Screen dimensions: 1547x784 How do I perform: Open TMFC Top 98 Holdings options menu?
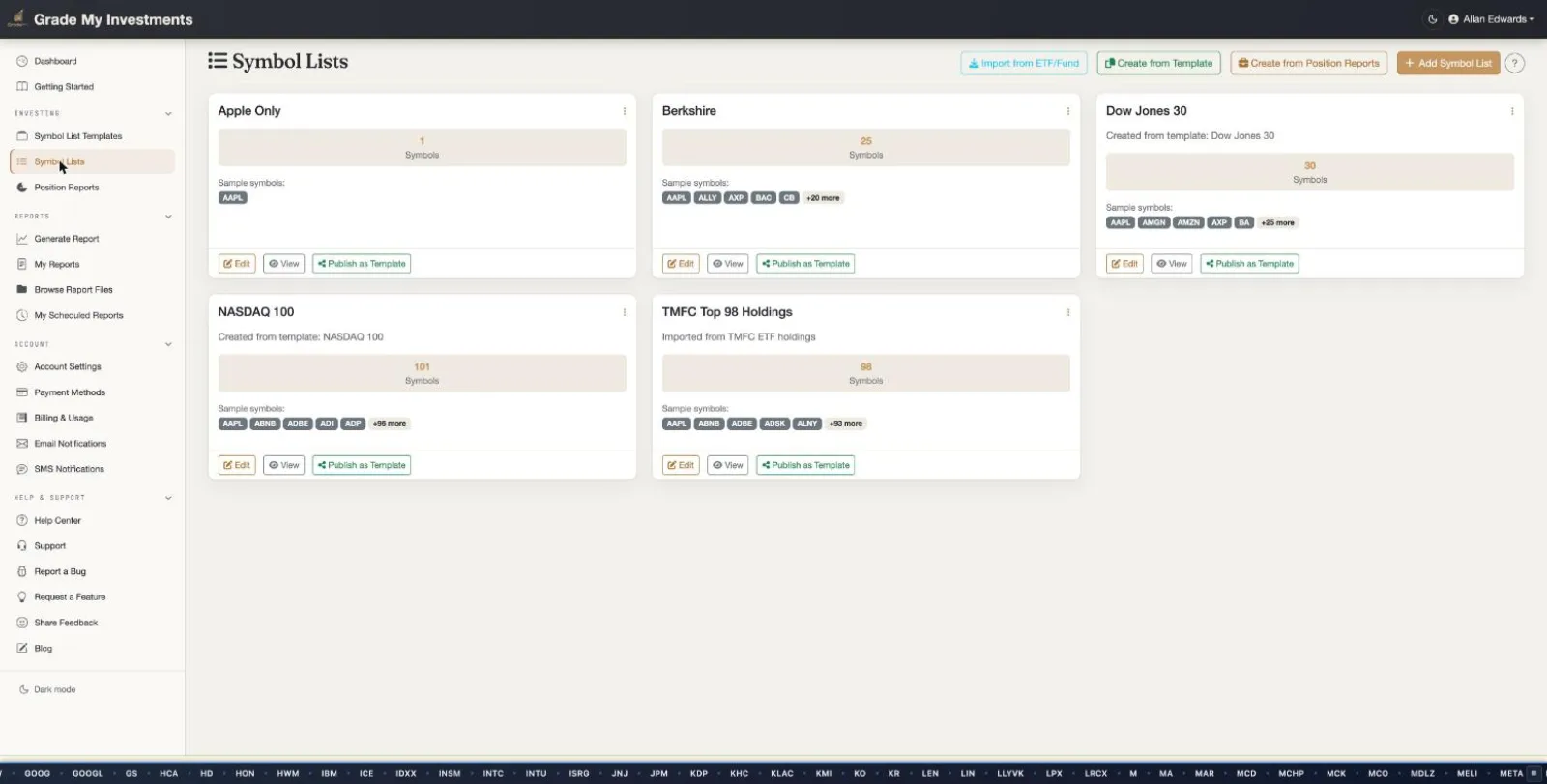coord(1068,312)
